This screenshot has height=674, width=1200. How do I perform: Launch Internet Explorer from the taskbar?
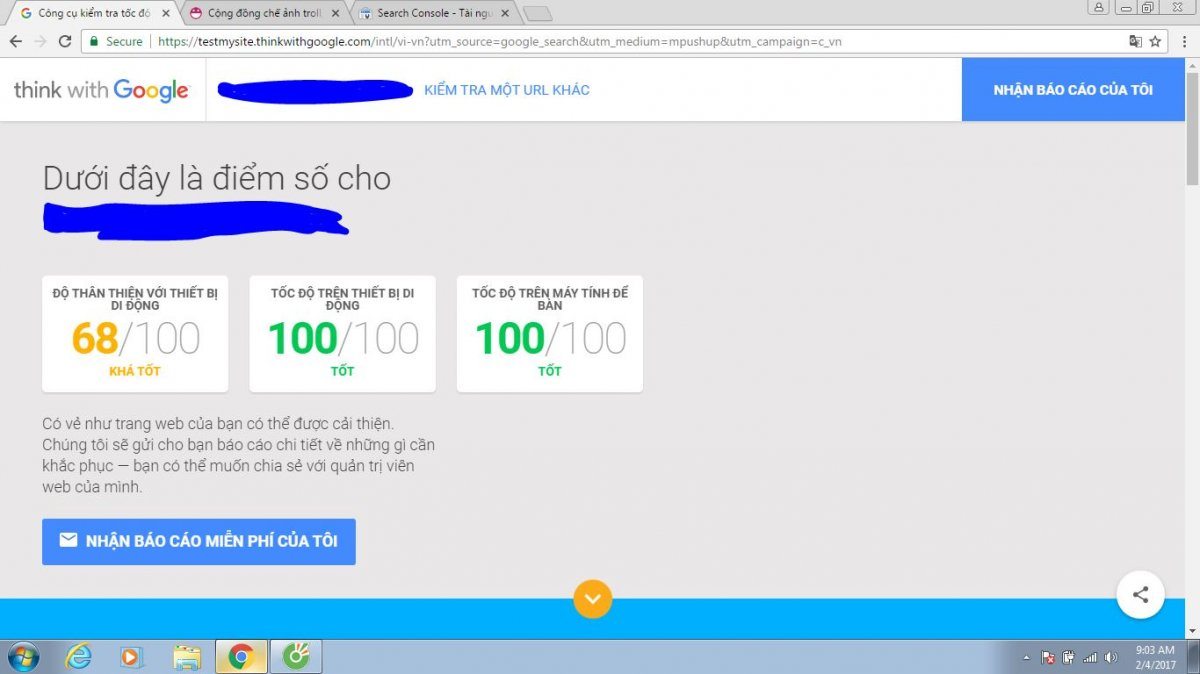click(78, 657)
